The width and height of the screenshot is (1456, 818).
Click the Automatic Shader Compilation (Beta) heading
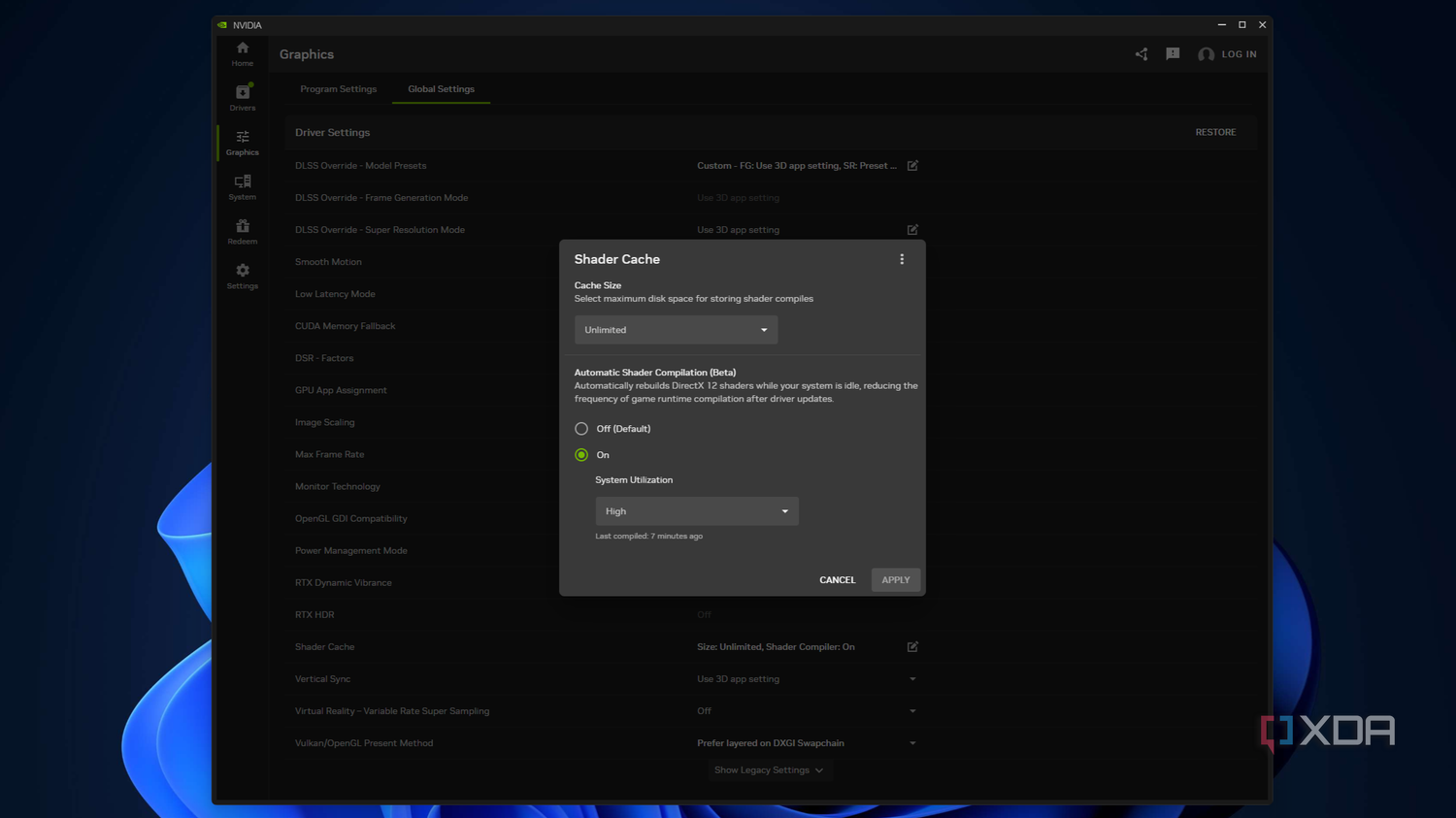point(655,373)
